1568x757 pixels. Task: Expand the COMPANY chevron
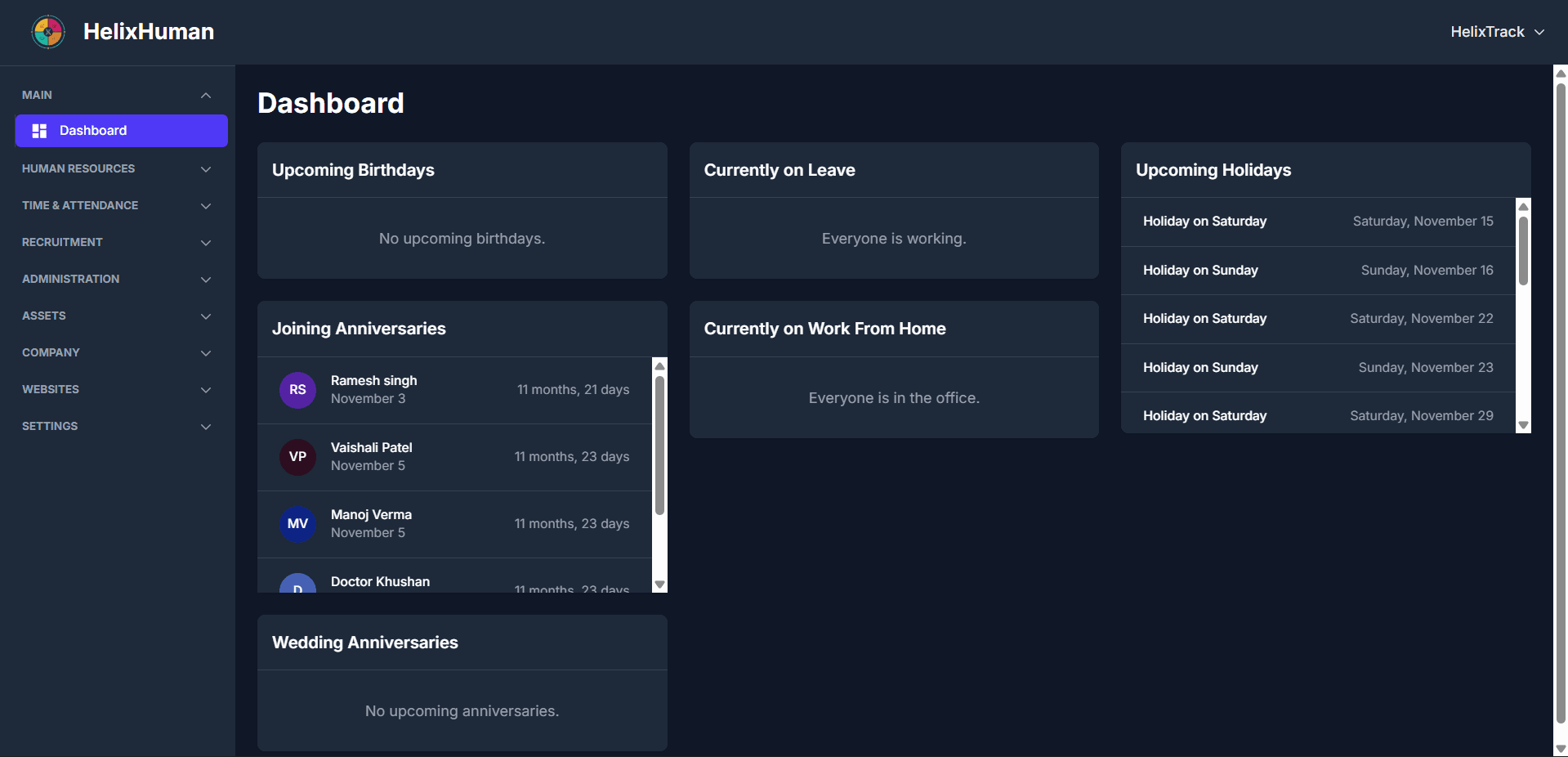click(x=206, y=353)
